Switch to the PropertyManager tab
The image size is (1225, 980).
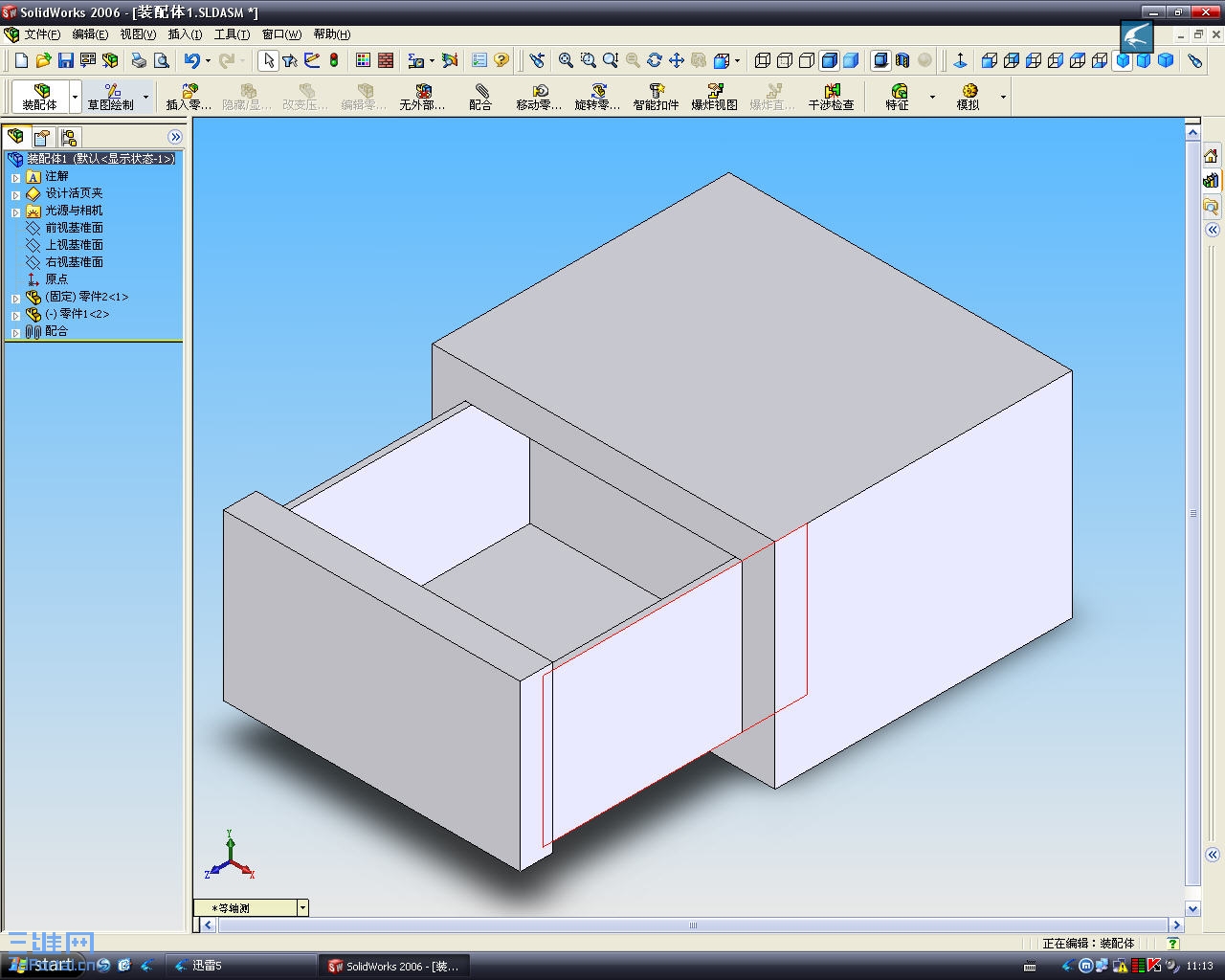pos(42,137)
